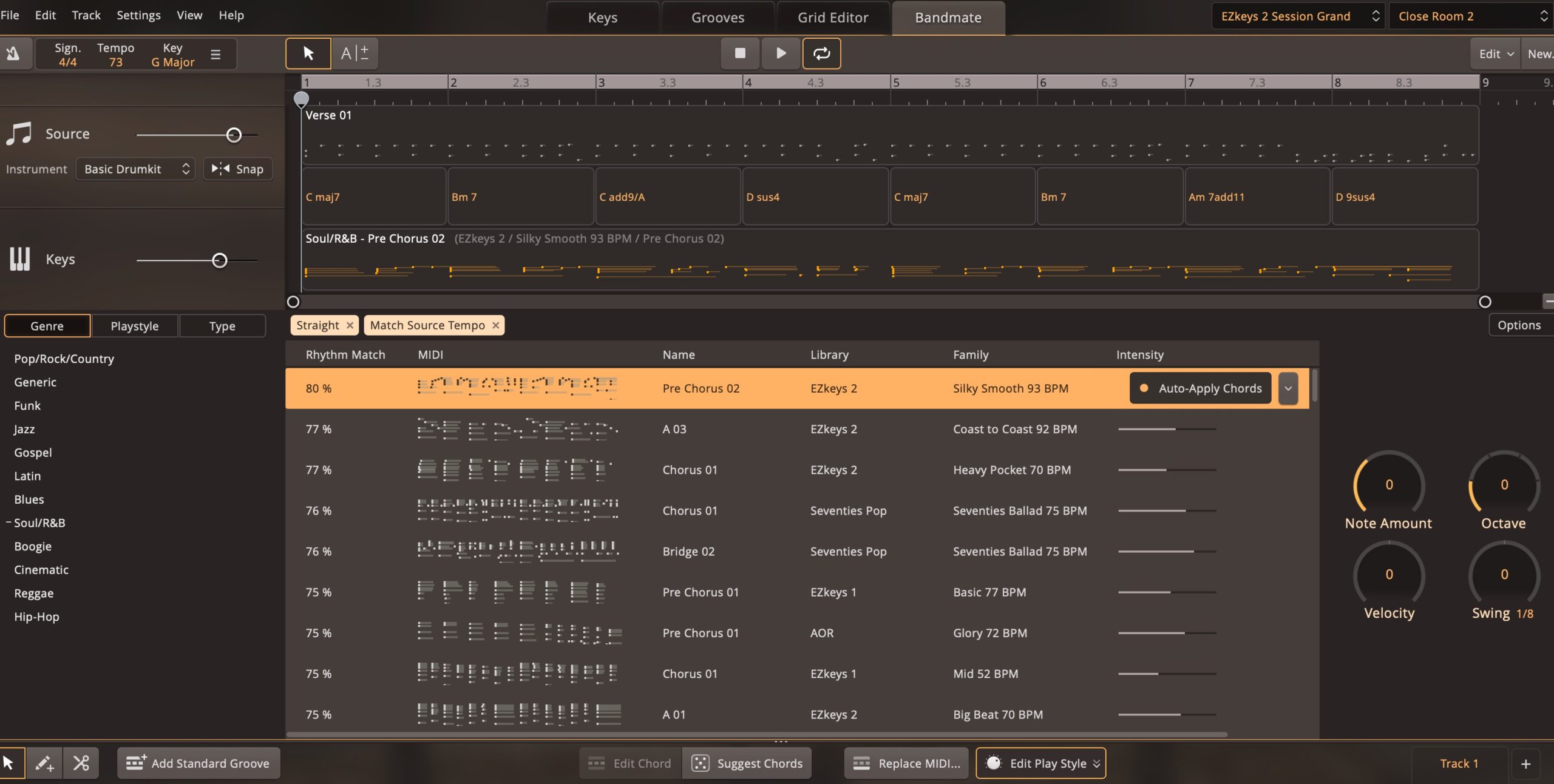Toggle the Snap button
Viewport: 1554px width, 784px height.
click(237, 169)
